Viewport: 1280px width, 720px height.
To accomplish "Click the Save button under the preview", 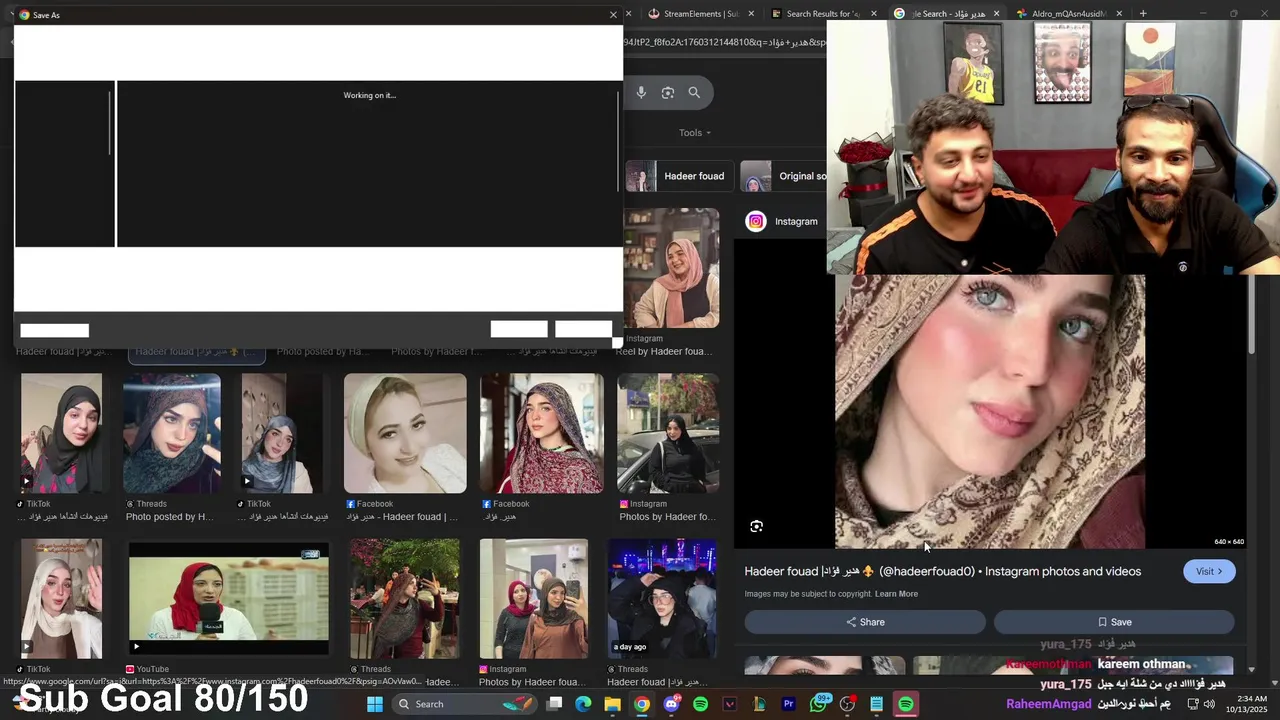I will (1114, 622).
